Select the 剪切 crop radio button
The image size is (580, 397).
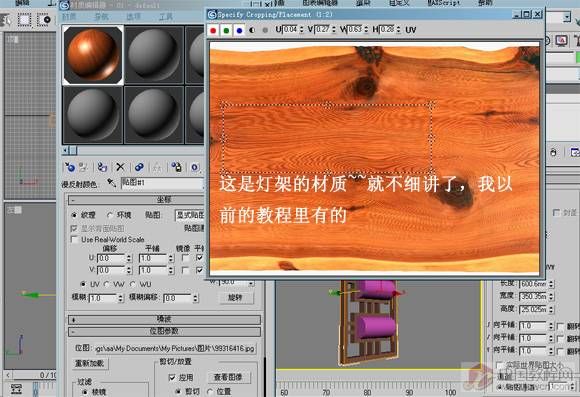[x=179, y=391]
